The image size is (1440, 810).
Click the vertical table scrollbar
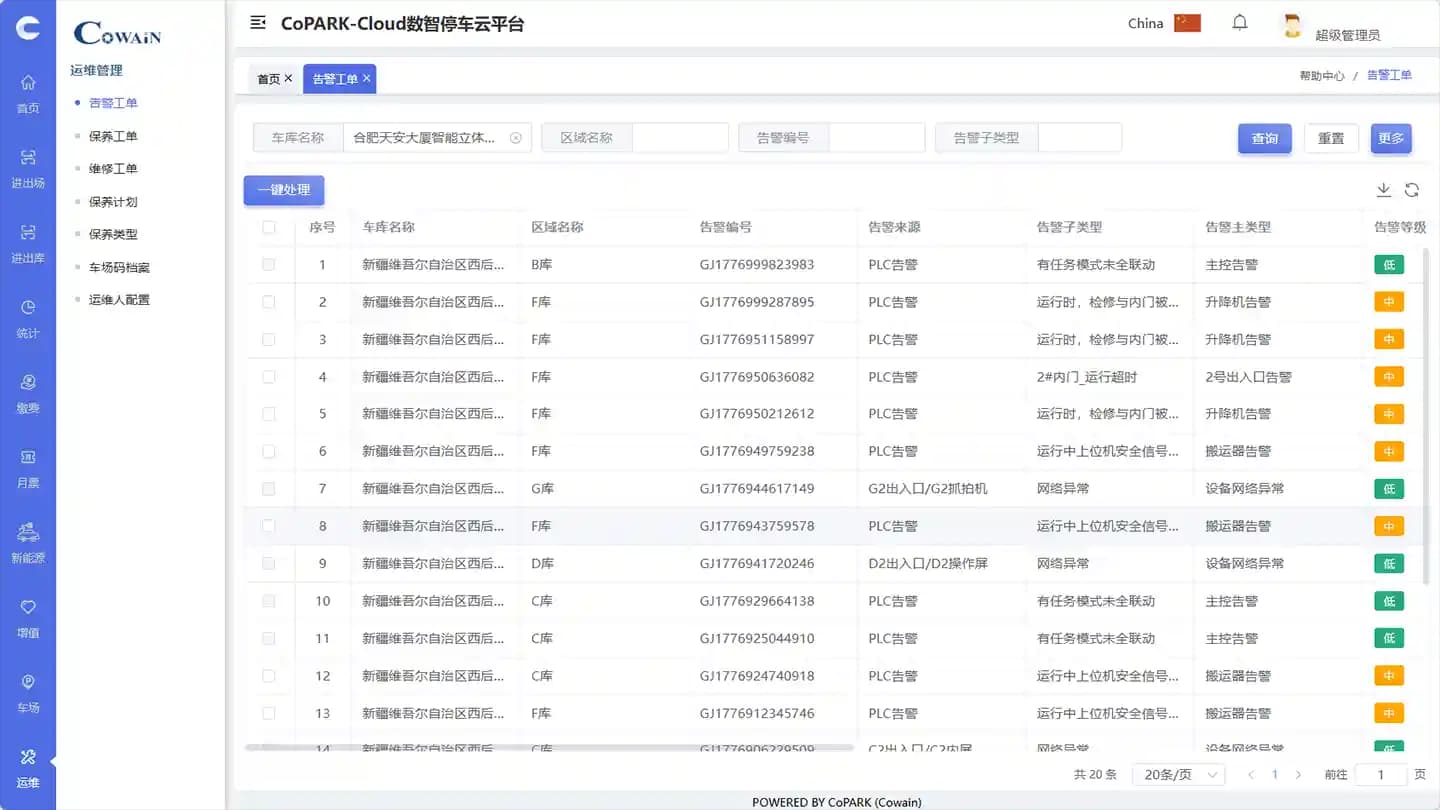(x=1426, y=415)
